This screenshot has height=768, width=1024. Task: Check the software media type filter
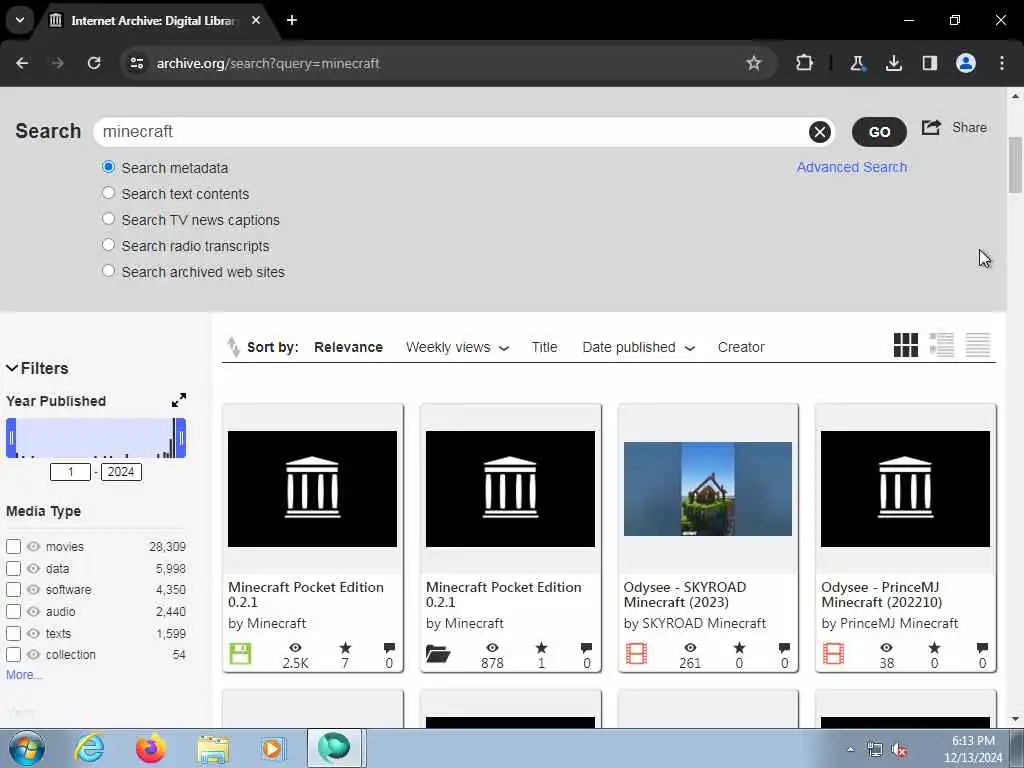14,590
